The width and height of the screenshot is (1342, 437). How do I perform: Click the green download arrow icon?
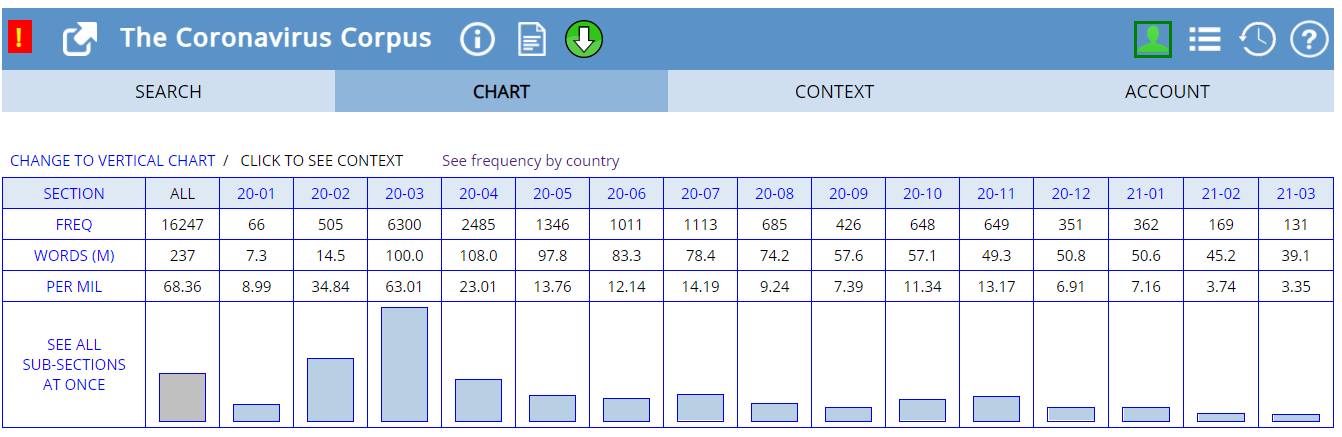(584, 40)
